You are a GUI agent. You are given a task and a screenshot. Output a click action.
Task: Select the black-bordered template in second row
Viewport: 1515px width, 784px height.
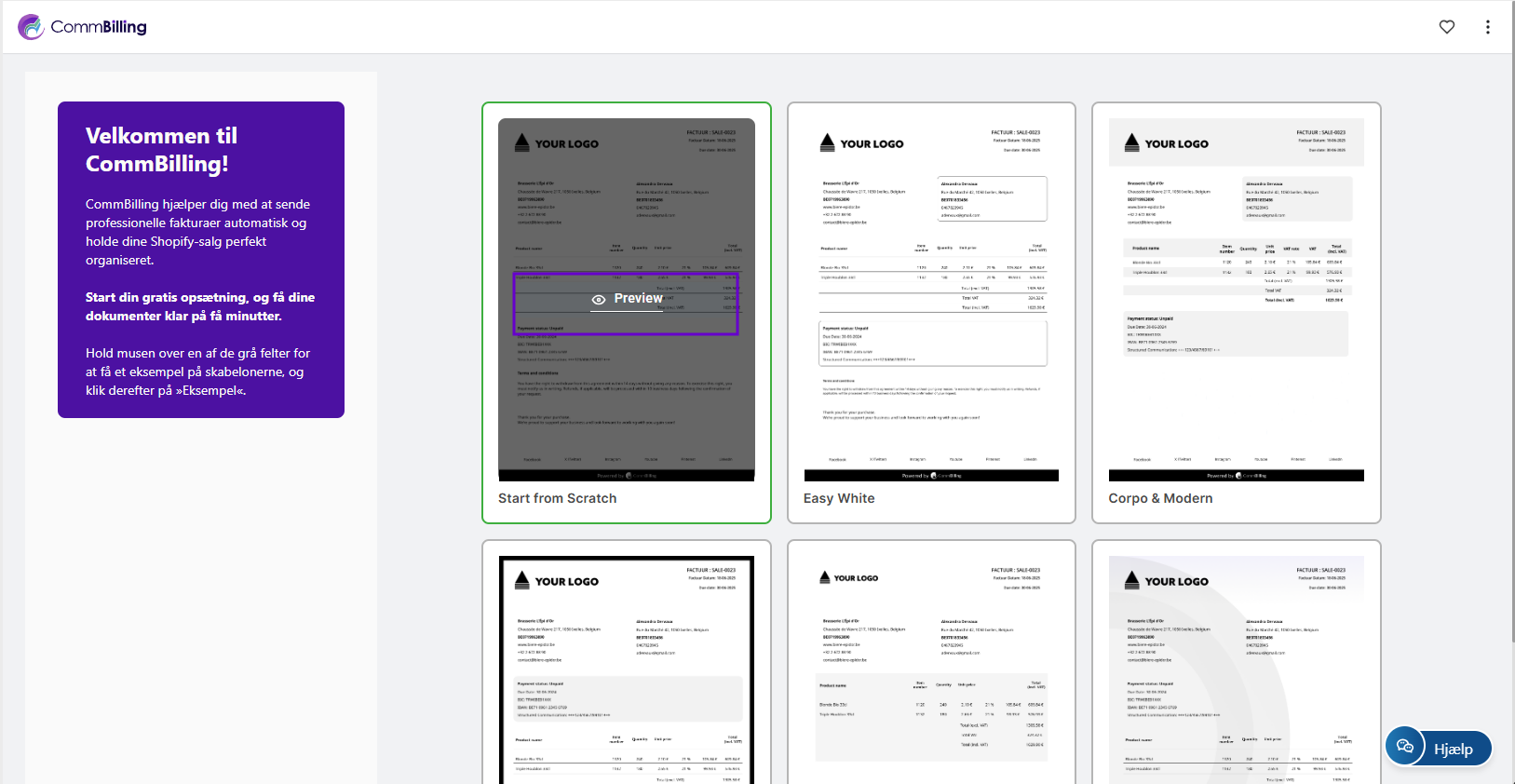[x=627, y=670]
